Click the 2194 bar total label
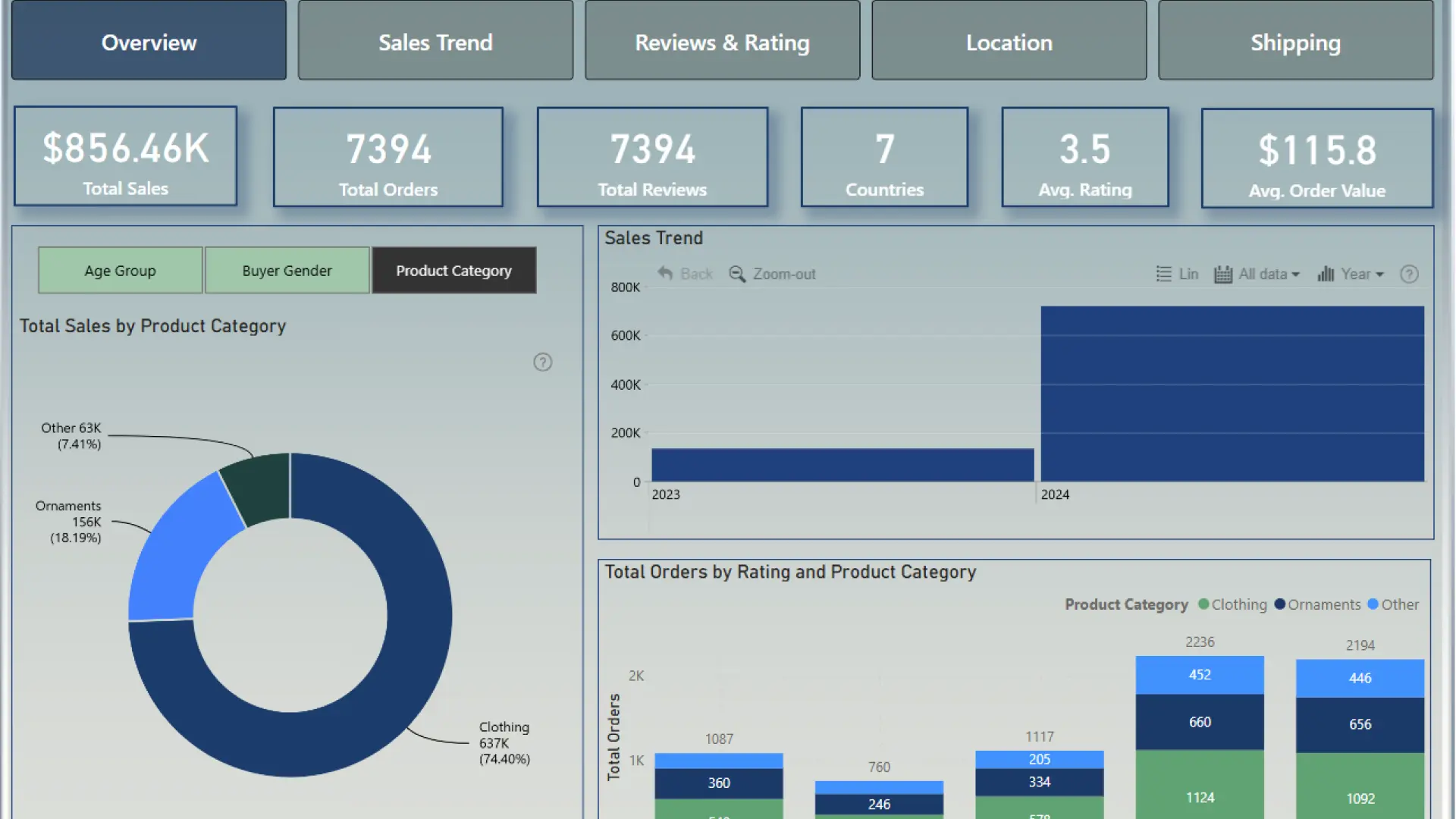The image size is (1456, 819). click(x=1360, y=645)
